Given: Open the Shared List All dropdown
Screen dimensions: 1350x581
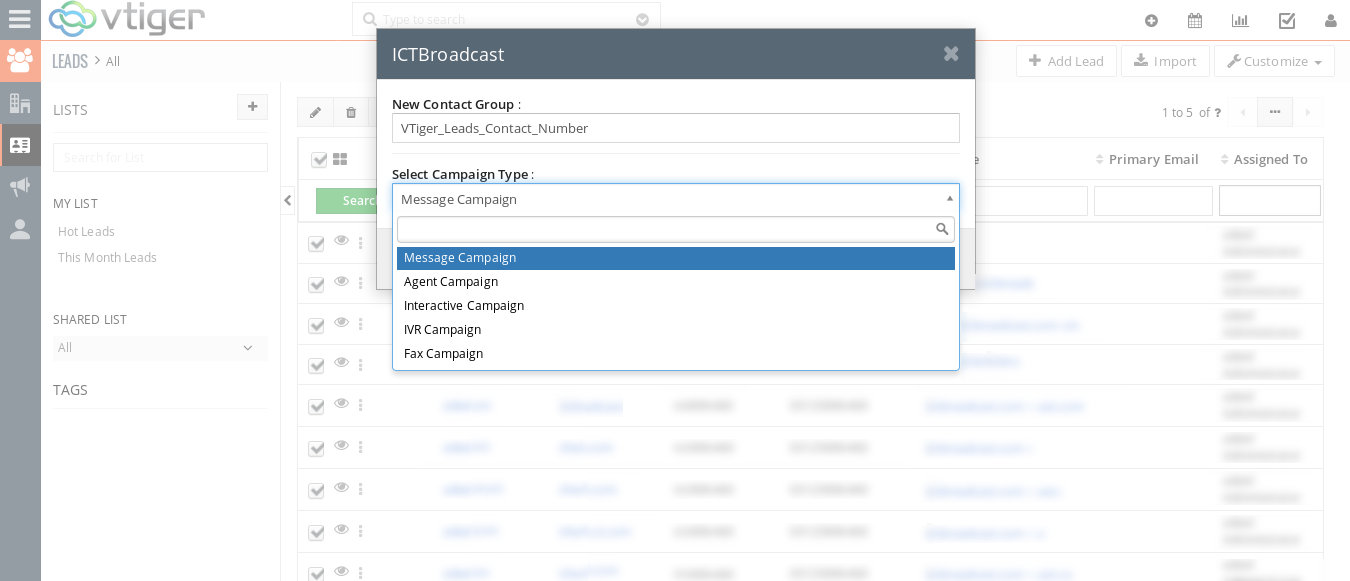Looking at the screenshot, I should click(x=160, y=348).
